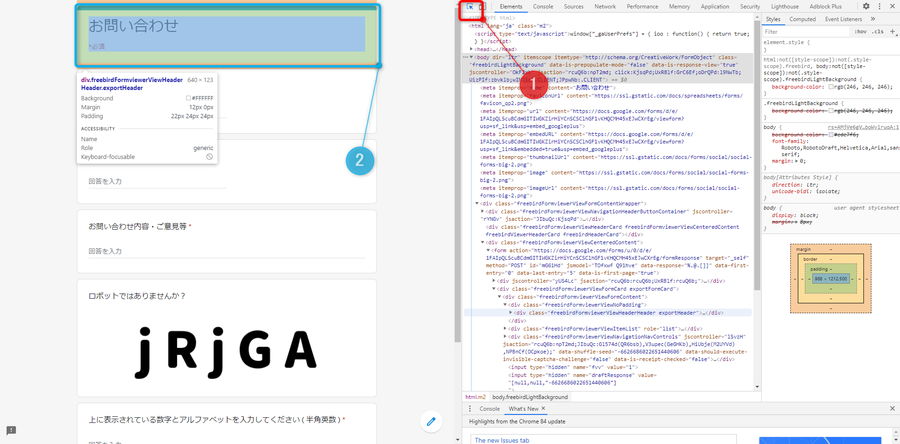Image resolution: width=900 pixels, height=444 pixels.
Task: Open the Application tab
Action: click(x=715, y=6)
